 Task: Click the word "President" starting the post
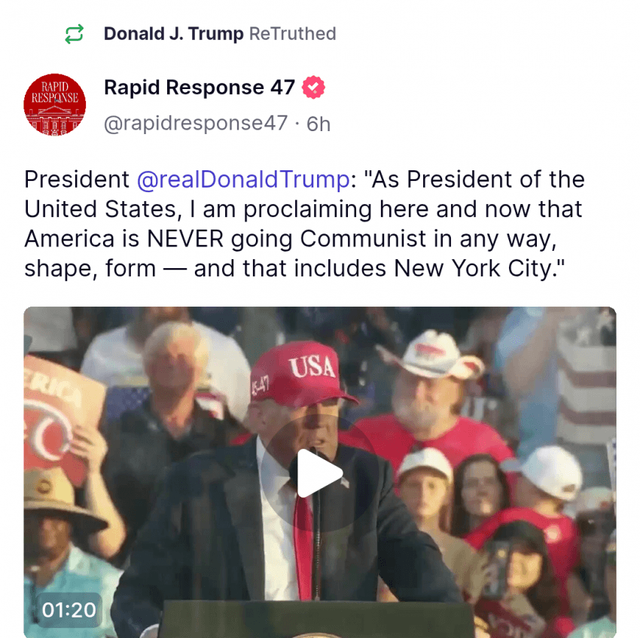pos(76,181)
